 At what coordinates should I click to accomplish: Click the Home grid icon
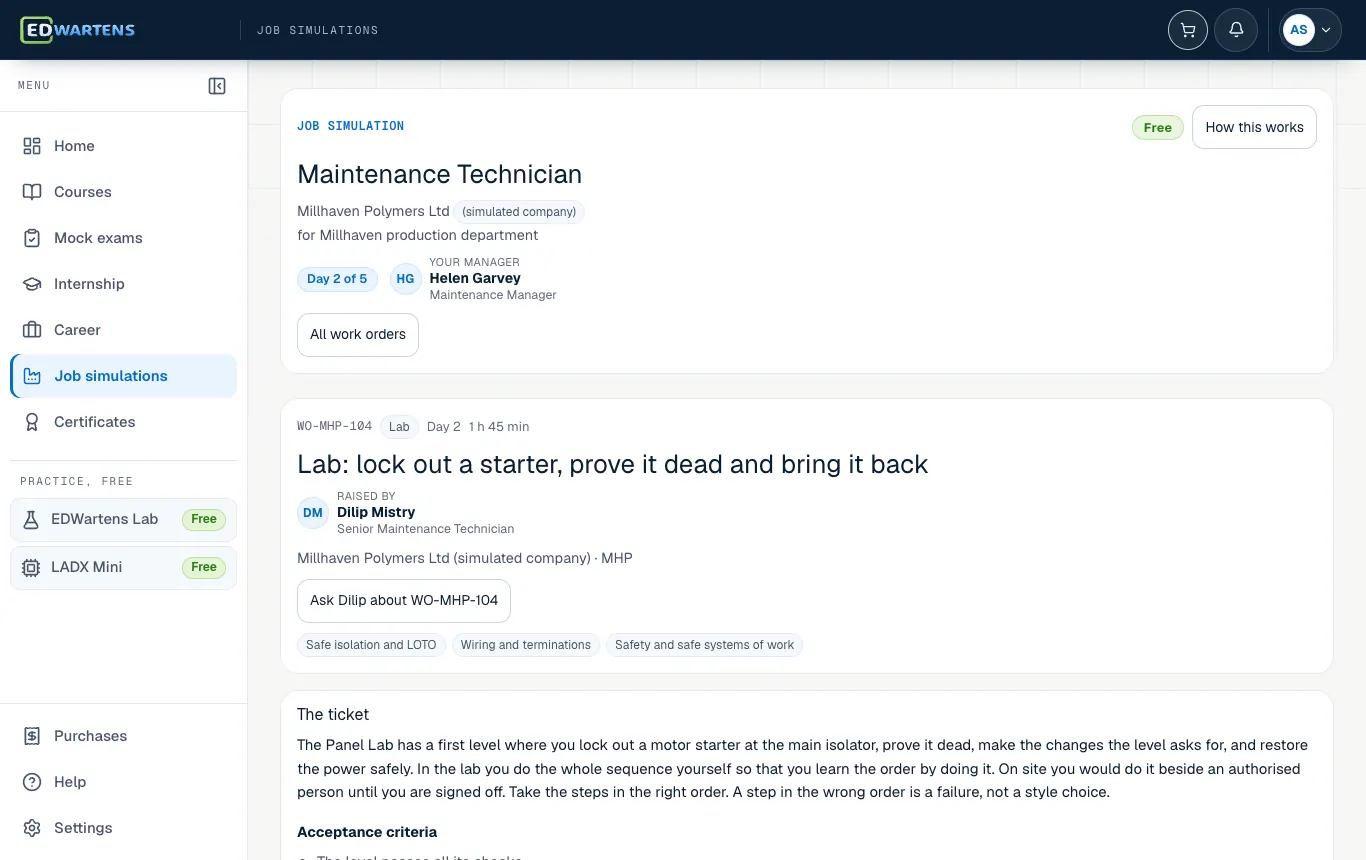(x=32, y=146)
